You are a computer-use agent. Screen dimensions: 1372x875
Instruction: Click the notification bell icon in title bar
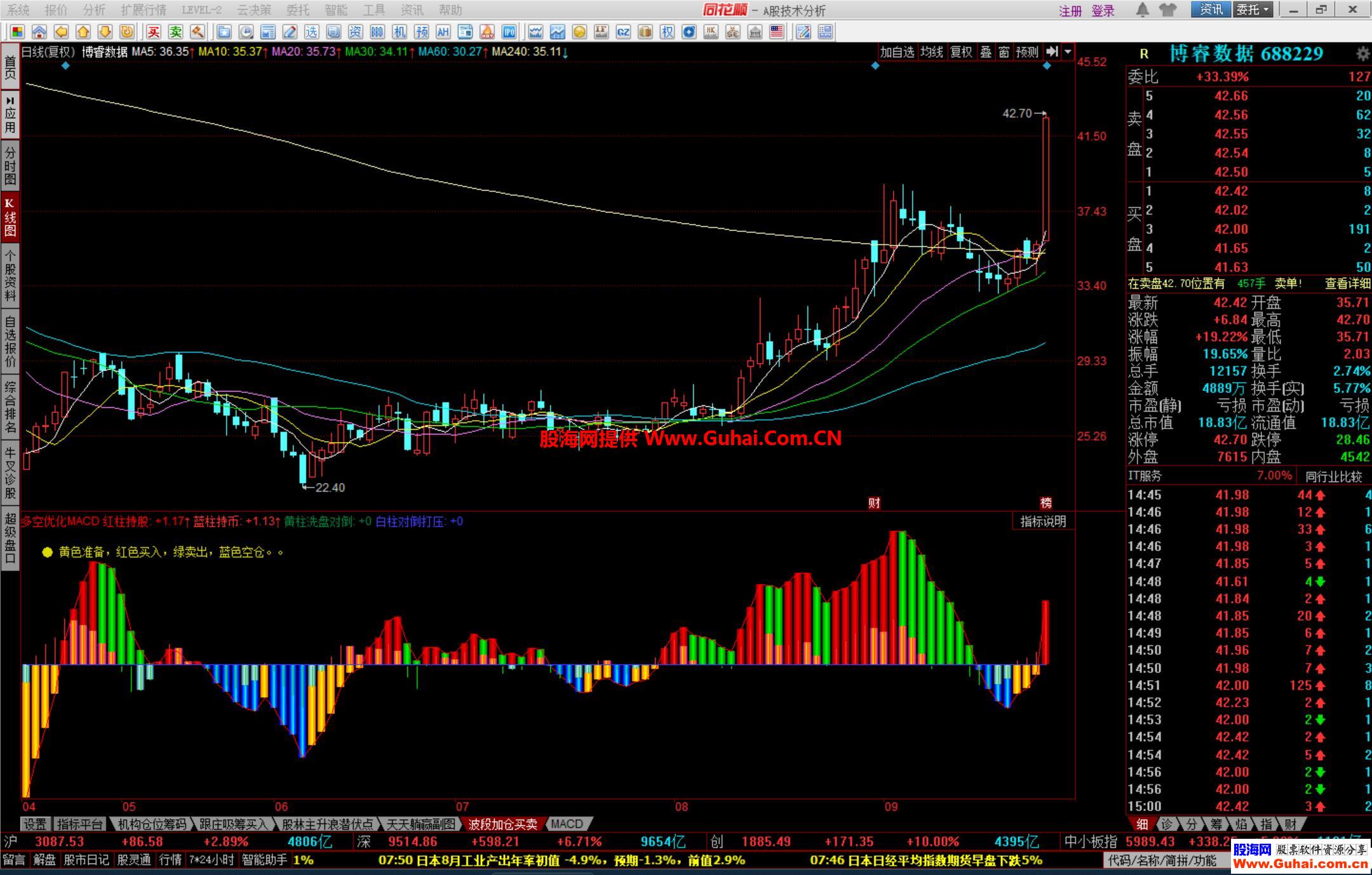point(1142,10)
